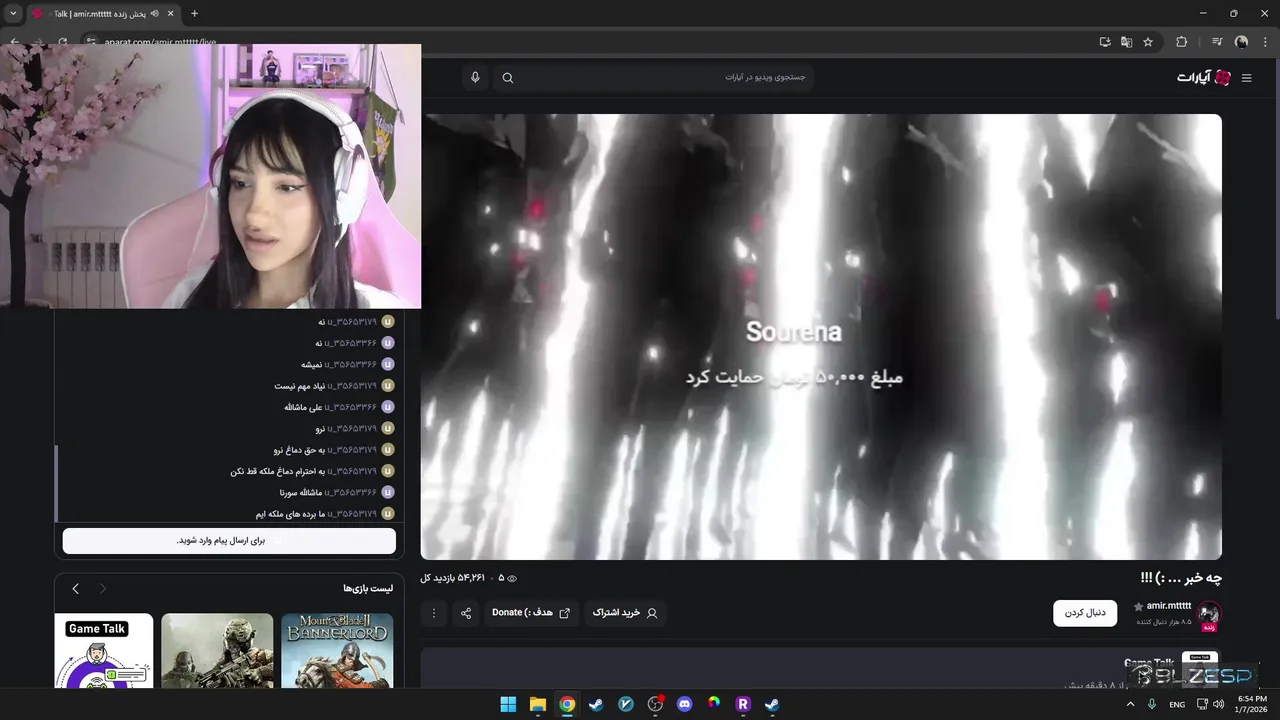
Task: Open the Mount & Blade II Bannerlord thumbnail
Action: pos(337,651)
